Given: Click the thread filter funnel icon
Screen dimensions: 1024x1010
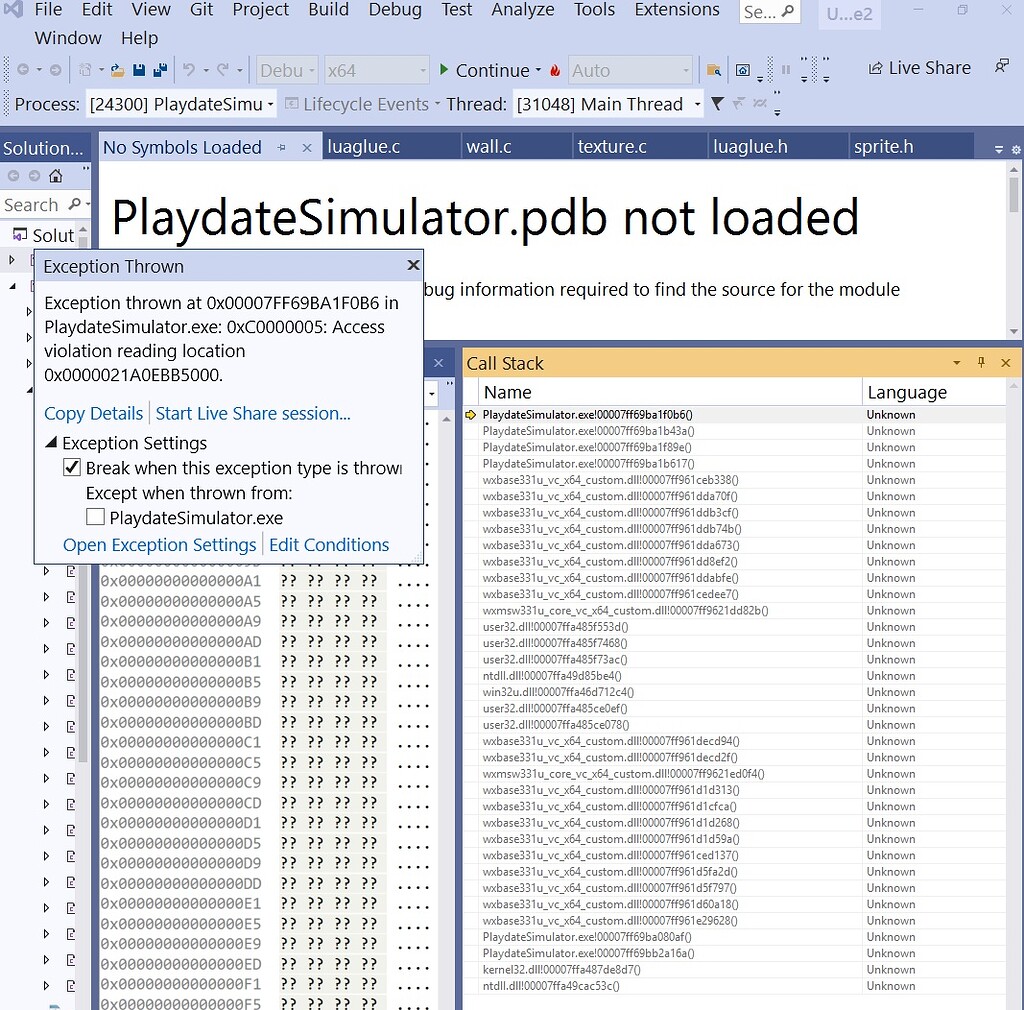Looking at the screenshot, I should tap(717, 104).
